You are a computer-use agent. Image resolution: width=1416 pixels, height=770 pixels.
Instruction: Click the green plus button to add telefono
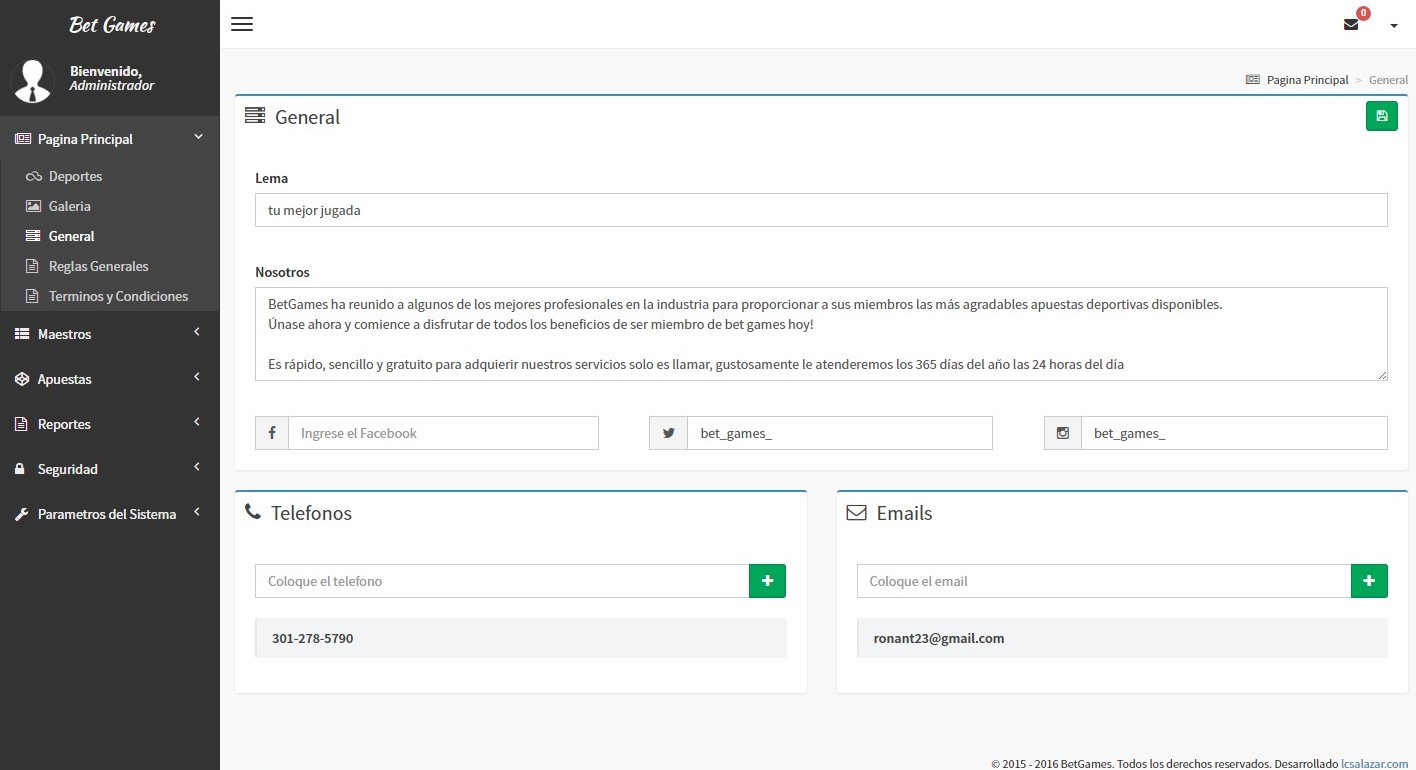(767, 581)
